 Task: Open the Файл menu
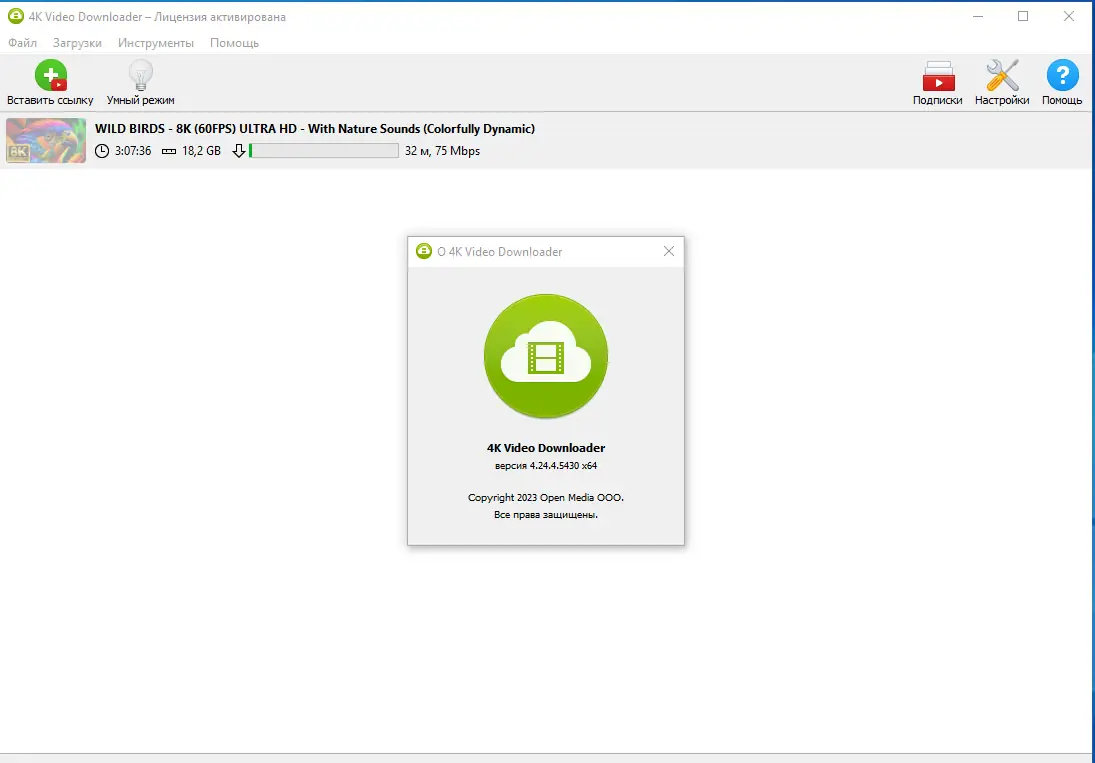pyautogui.click(x=22, y=43)
